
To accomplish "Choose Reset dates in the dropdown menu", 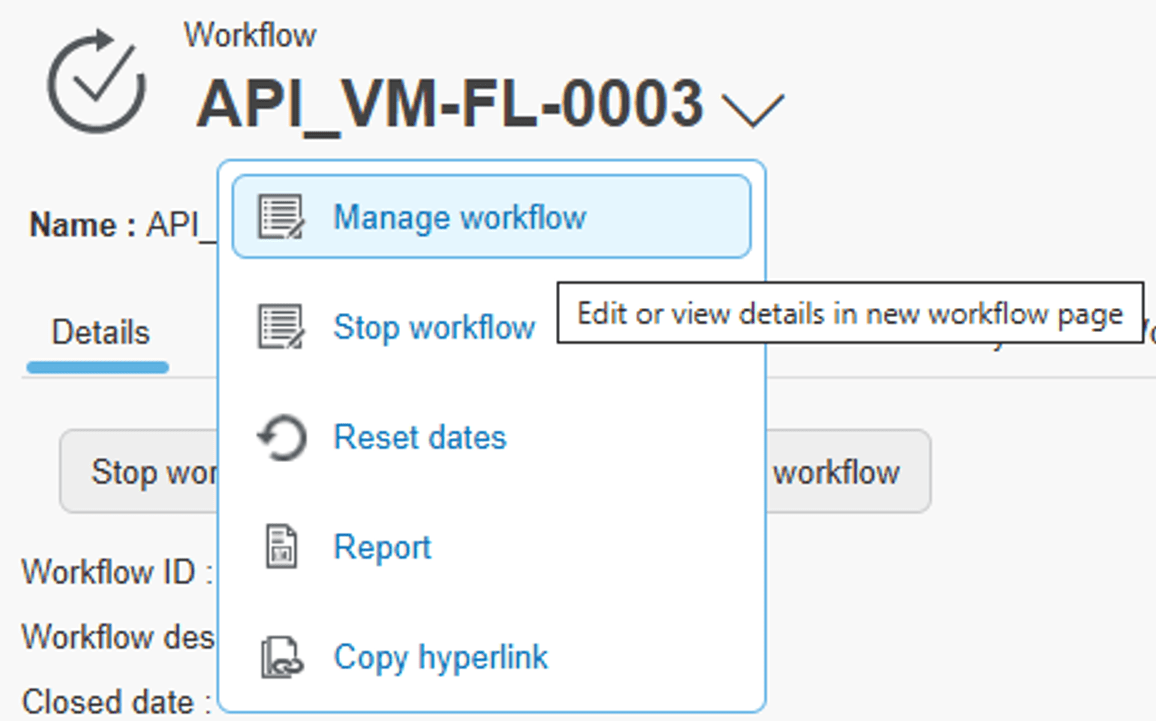I will [420, 436].
